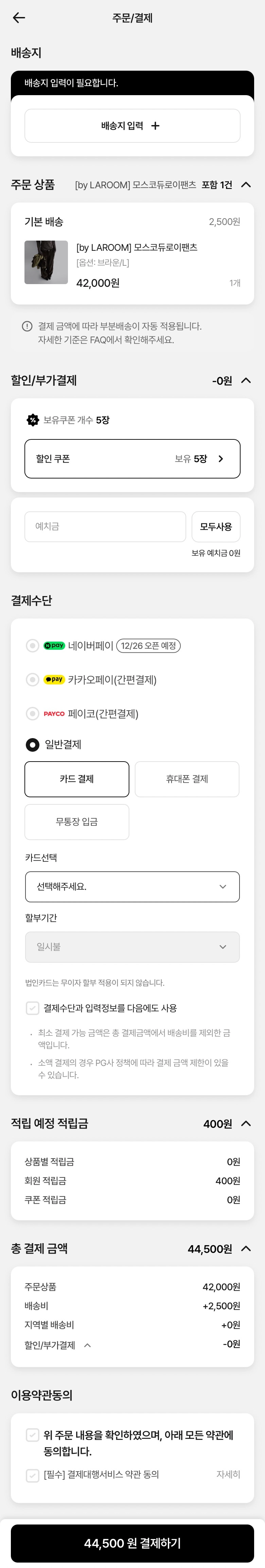Screen dimensions: 265x1568
Task: Click the 예치금 input field
Action: coord(105,526)
